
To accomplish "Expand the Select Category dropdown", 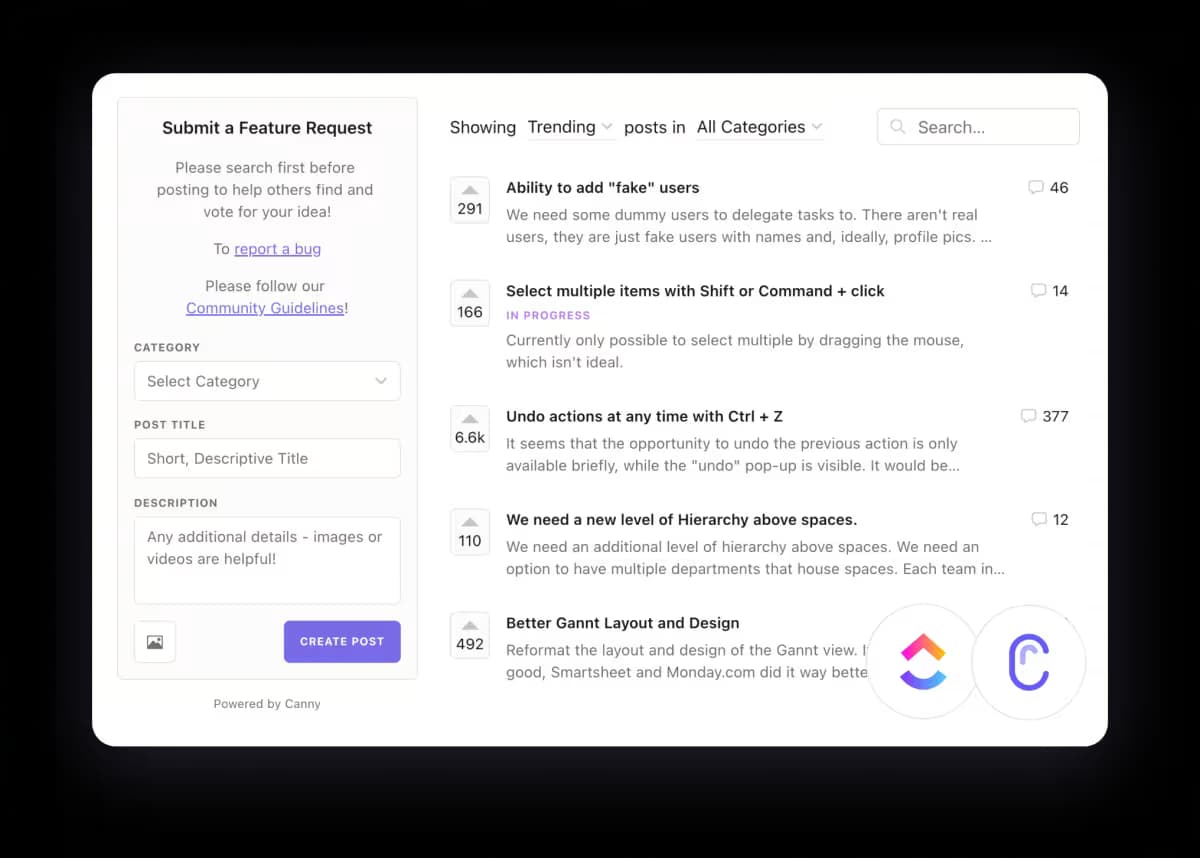I will pyautogui.click(x=267, y=381).
